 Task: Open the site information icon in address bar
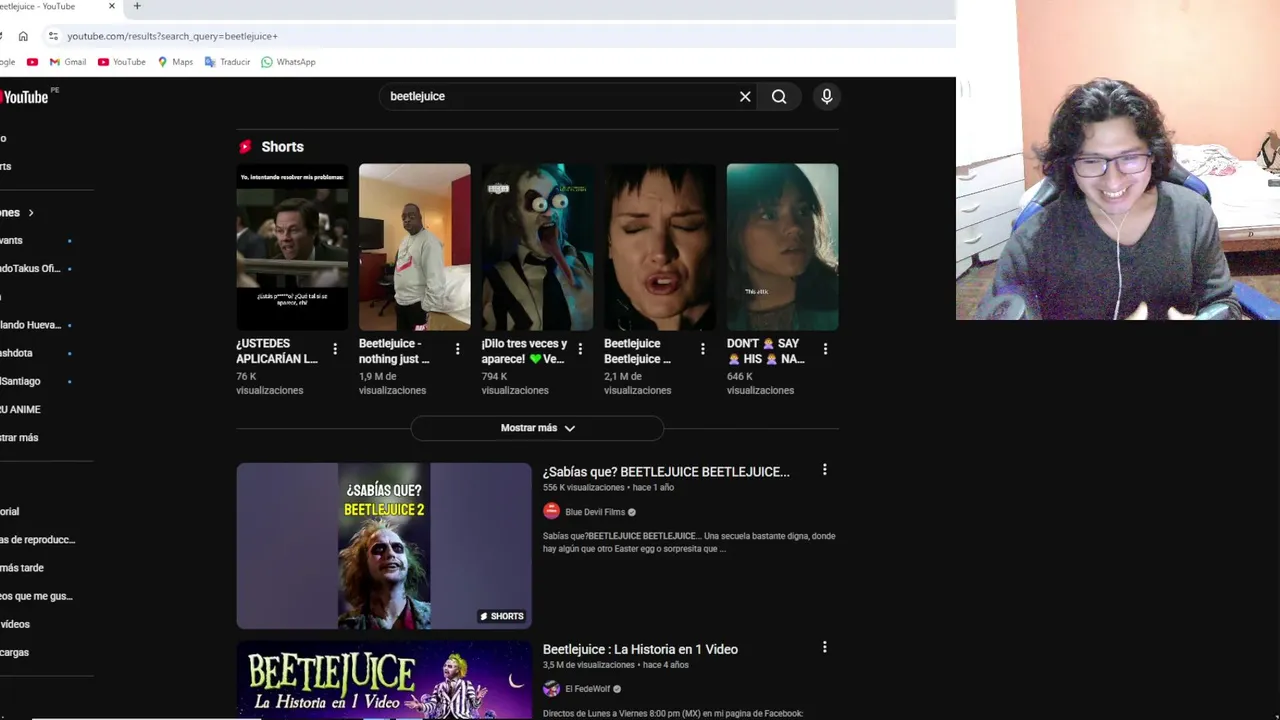tap(53, 36)
